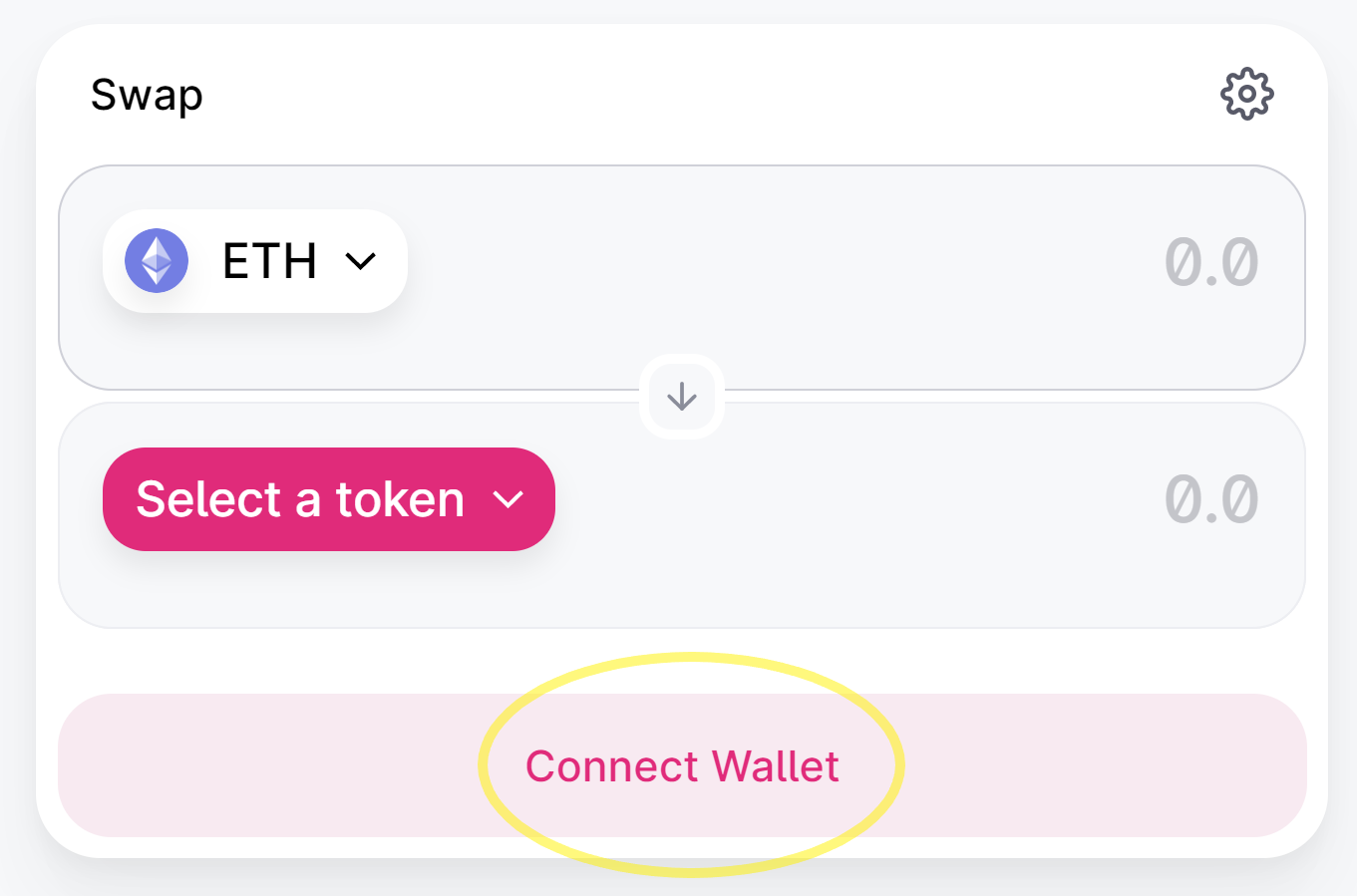
Task: Click the Connect Wallet button
Action: 682,765
